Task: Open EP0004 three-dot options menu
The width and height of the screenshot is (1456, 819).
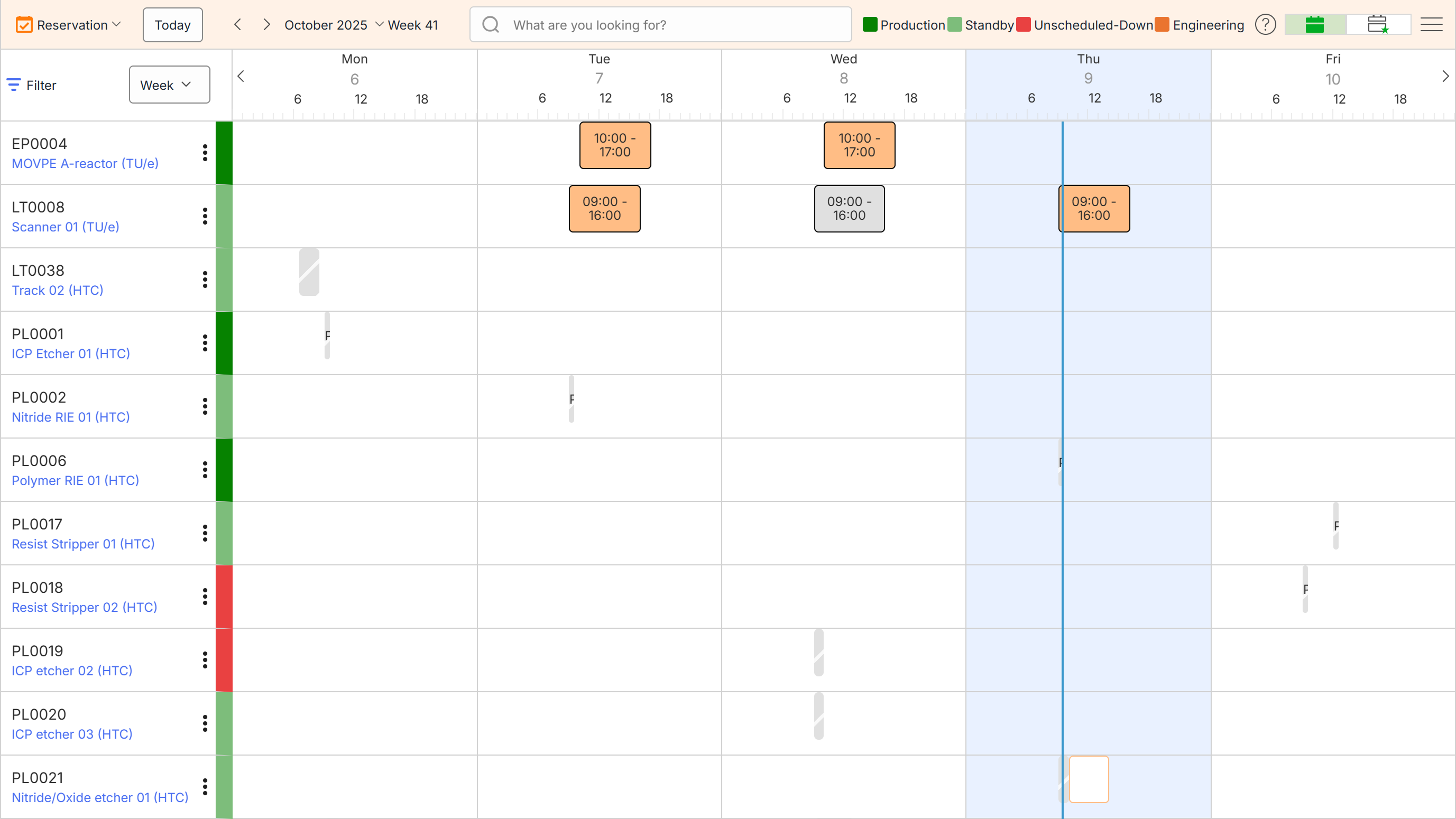Action: click(x=205, y=153)
